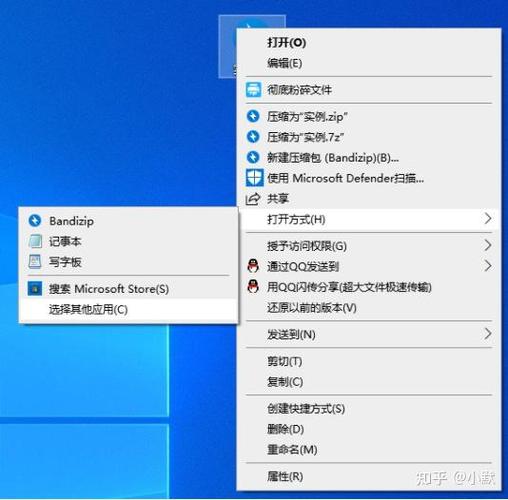The image size is (508, 500).
Task: Open the 打开方式(H) menu entry
Action: pyautogui.click(x=369, y=219)
